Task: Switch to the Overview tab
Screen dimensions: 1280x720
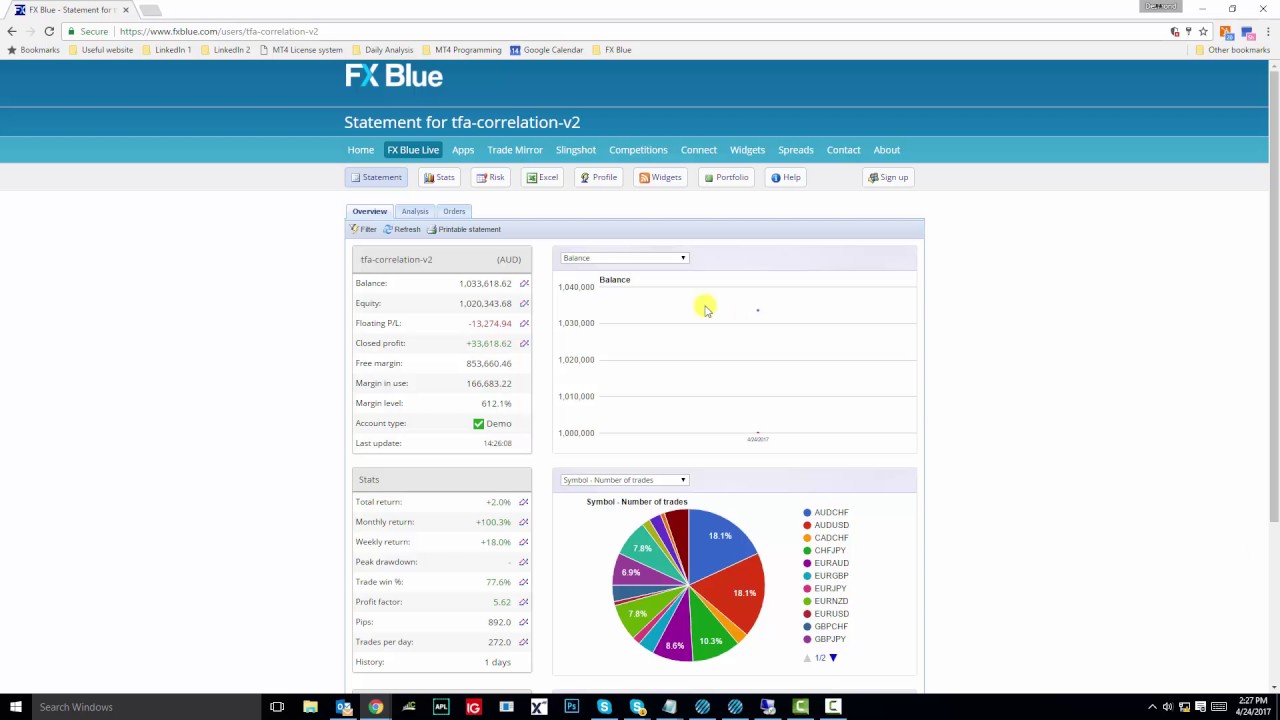Action: pyautogui.click(x=369, y=211)
